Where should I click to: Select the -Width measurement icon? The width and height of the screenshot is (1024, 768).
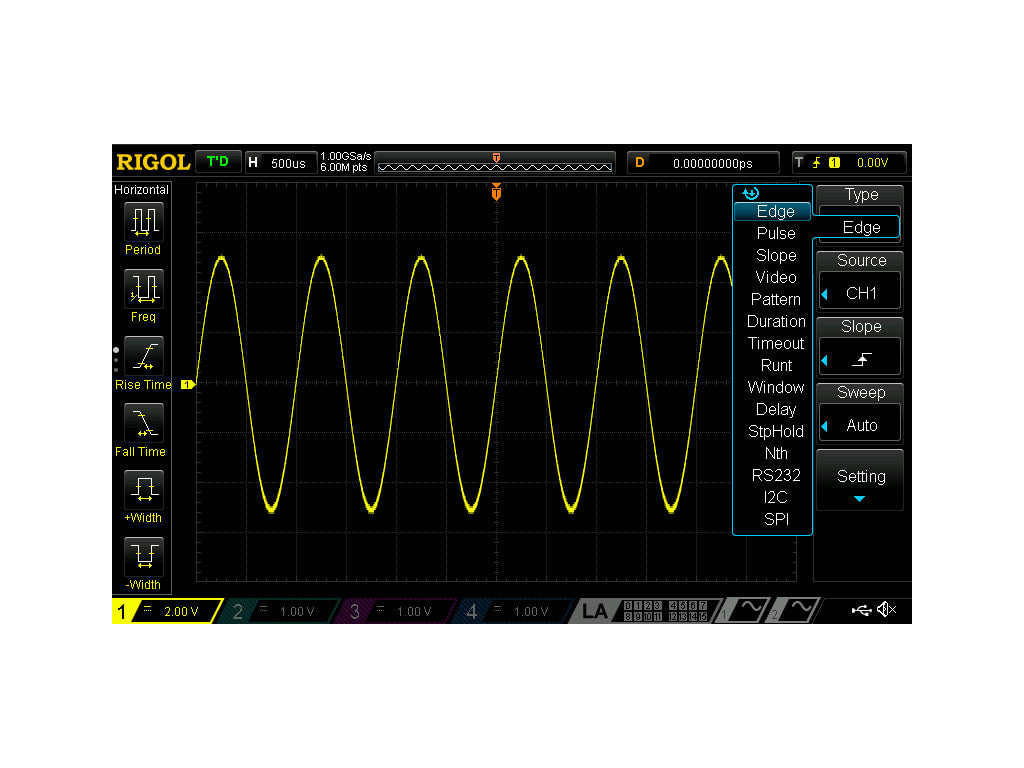(144, 555)
